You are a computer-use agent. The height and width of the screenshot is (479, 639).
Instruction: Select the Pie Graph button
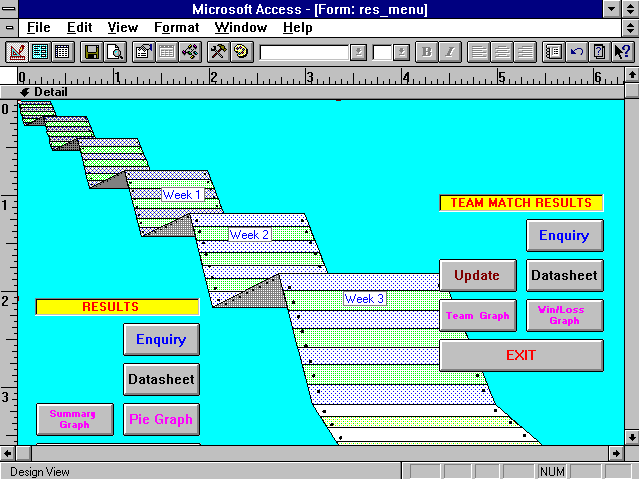pos(160,419)
